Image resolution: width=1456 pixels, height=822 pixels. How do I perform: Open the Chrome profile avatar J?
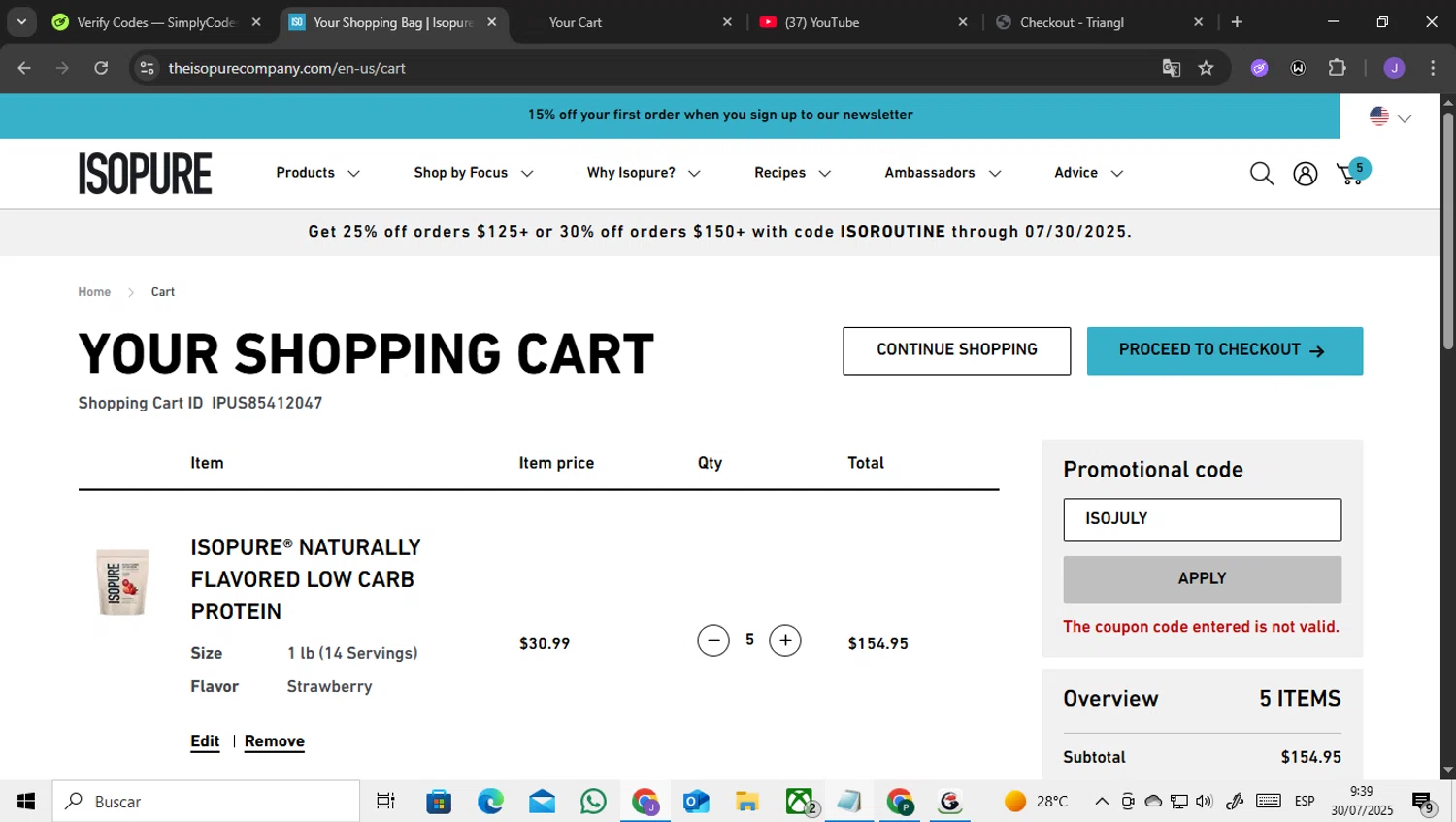(1395, 68)
